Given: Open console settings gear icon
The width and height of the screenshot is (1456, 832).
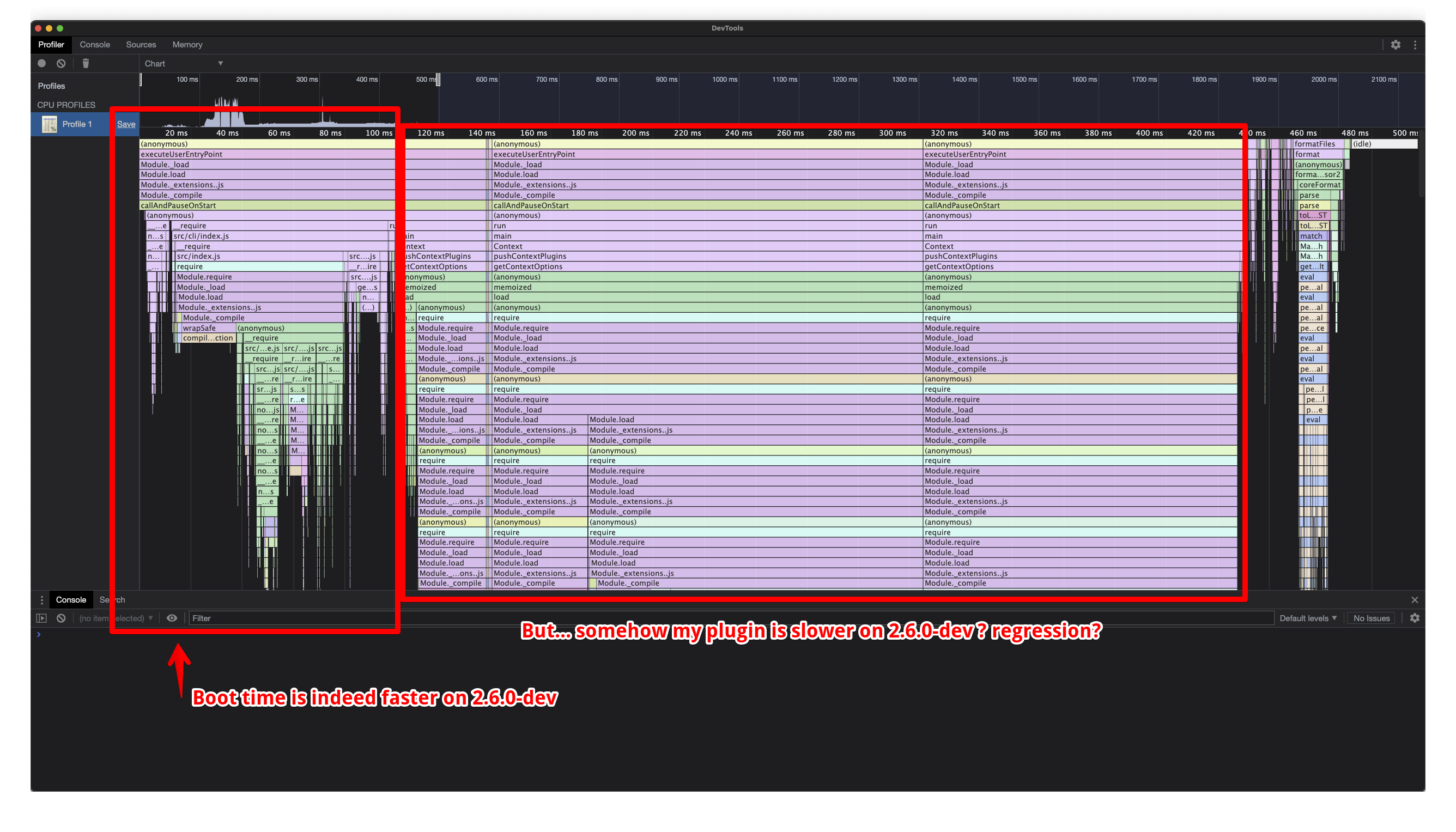Looking at the screenshot, I should tap(1414, 618).
